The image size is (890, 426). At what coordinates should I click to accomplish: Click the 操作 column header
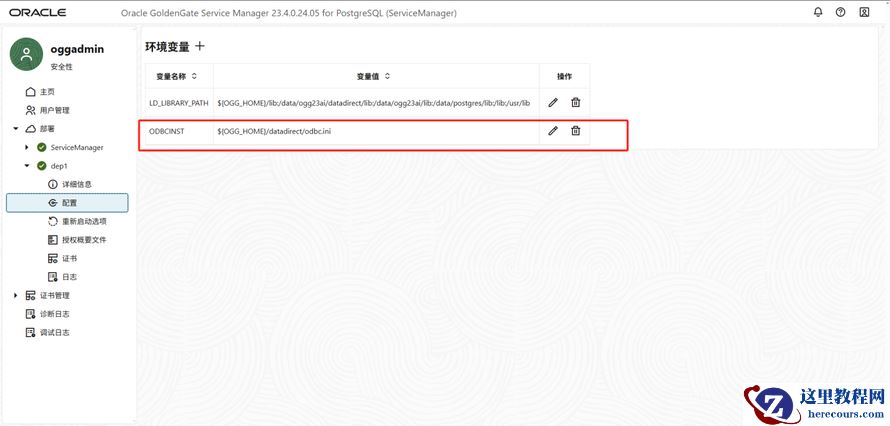click(564, 76)
